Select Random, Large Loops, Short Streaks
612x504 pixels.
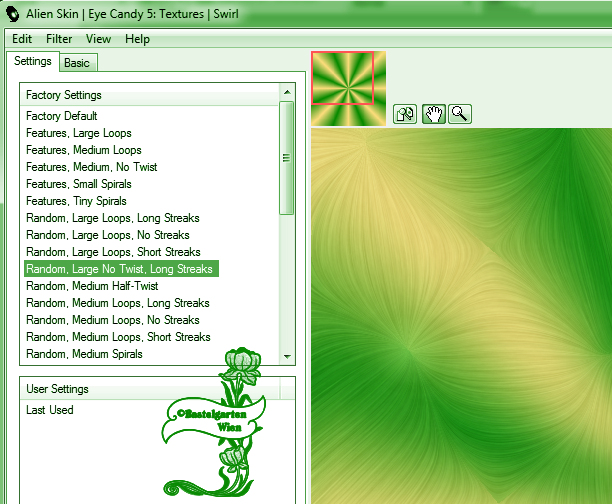[113, 252]
